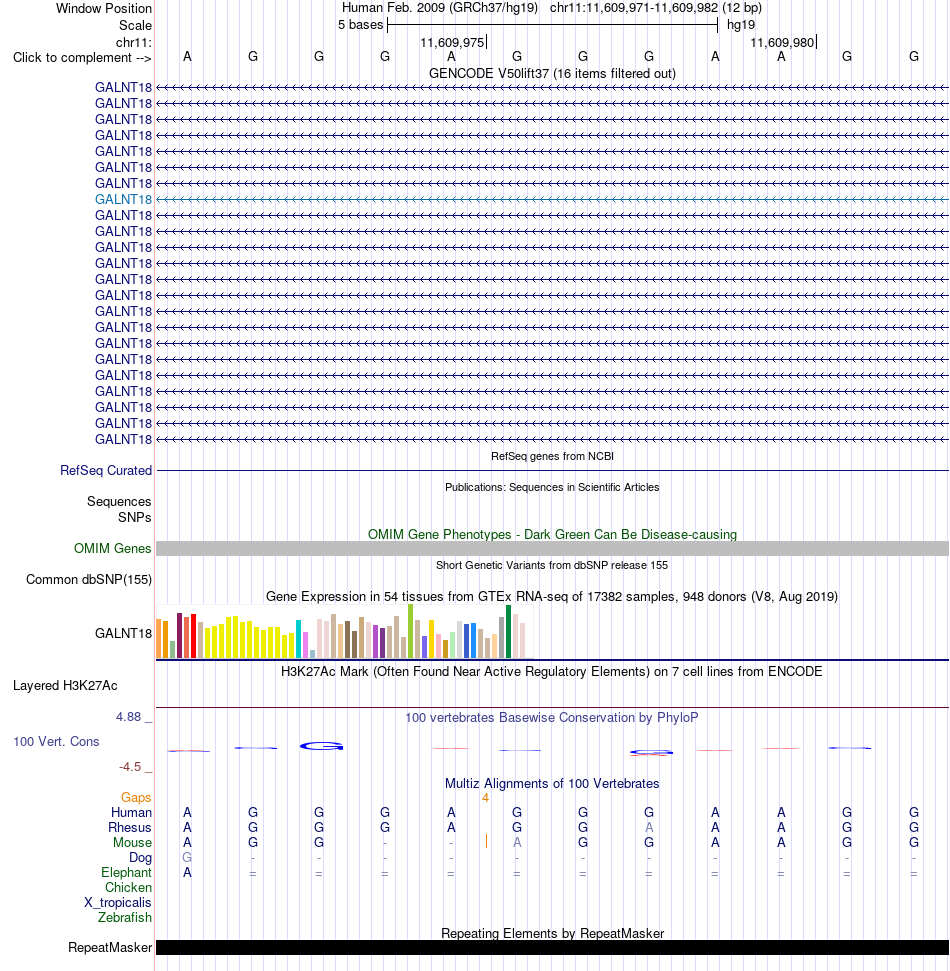Click the tall dark-green bar in GTEx chart
Screen dimensions: 950x971
(508, 632)
